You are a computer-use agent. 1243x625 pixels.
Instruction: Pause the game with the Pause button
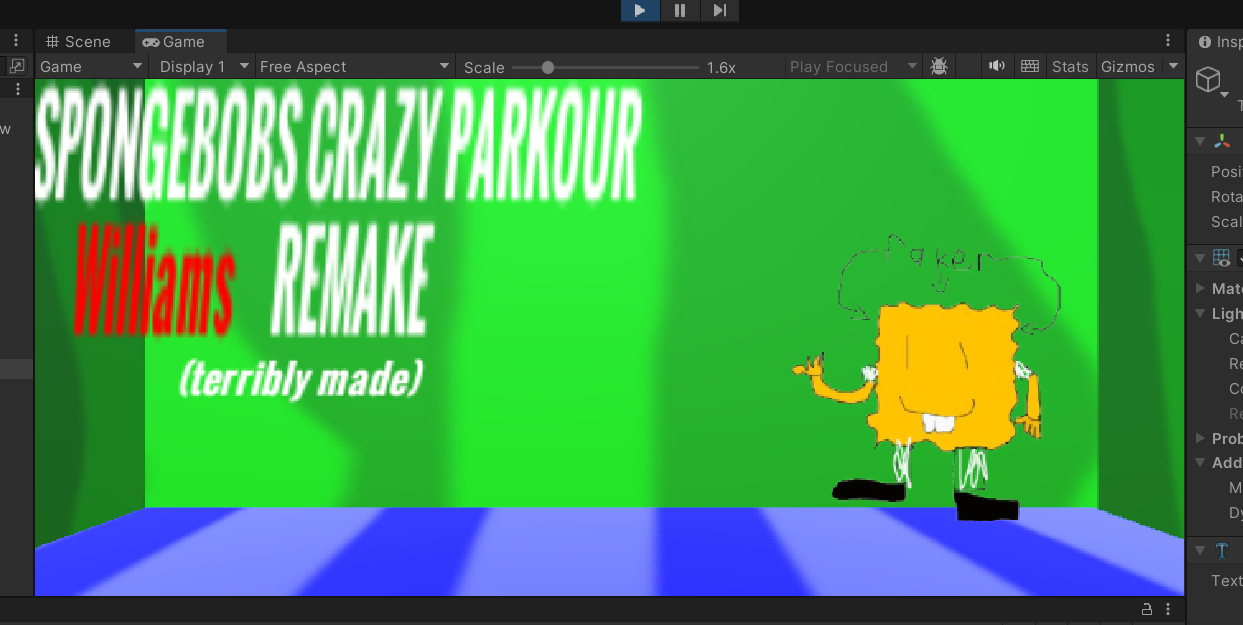click(680, 11)
